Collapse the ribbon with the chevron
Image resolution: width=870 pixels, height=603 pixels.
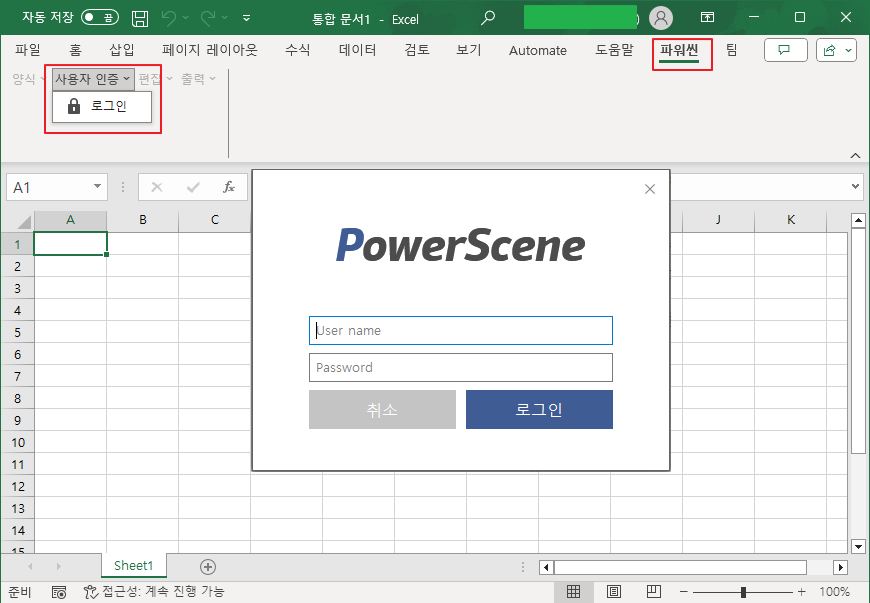click(855, 156)
